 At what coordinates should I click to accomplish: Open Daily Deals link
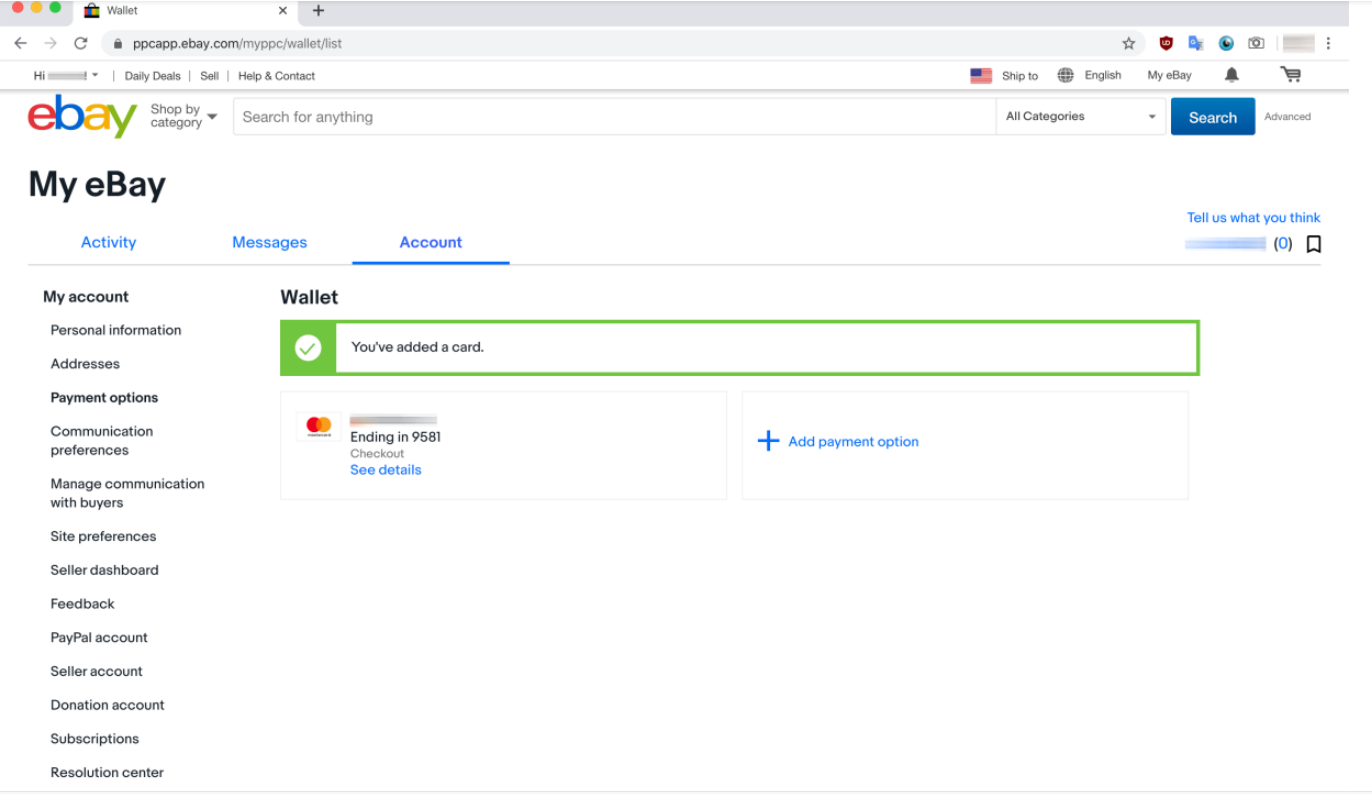pos(153,76)
